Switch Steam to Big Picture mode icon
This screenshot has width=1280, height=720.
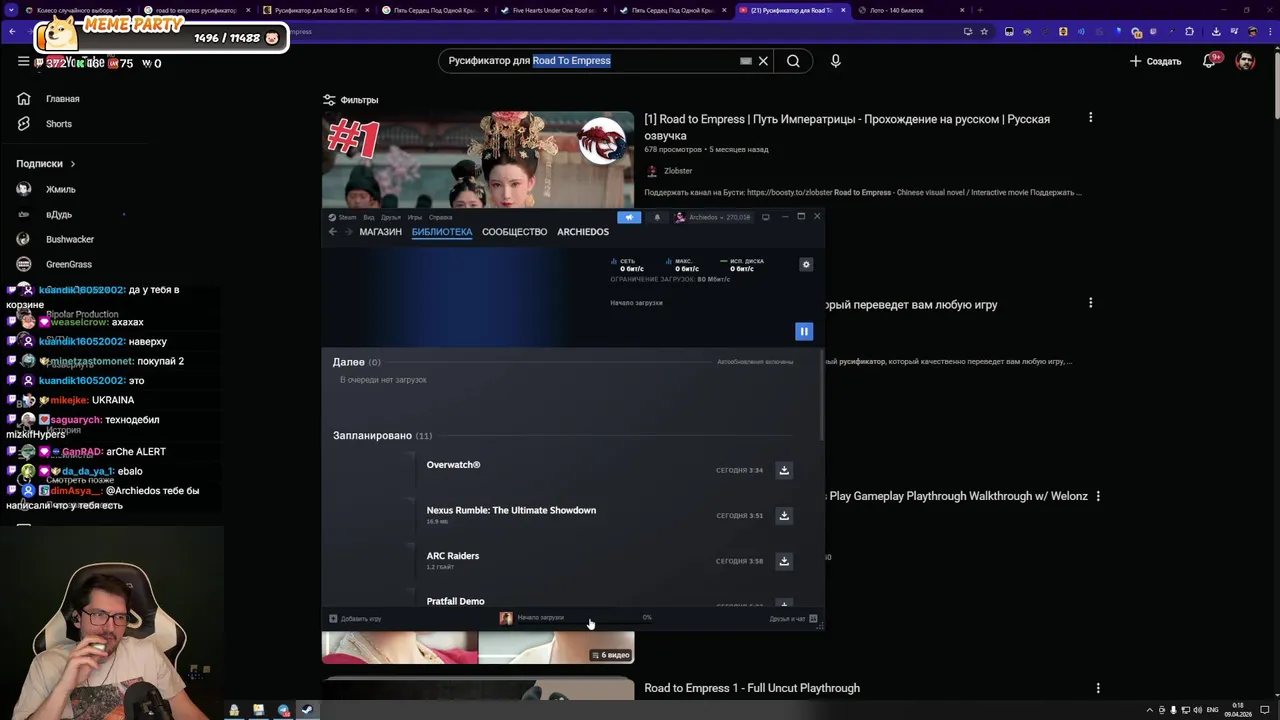point(765,217)
